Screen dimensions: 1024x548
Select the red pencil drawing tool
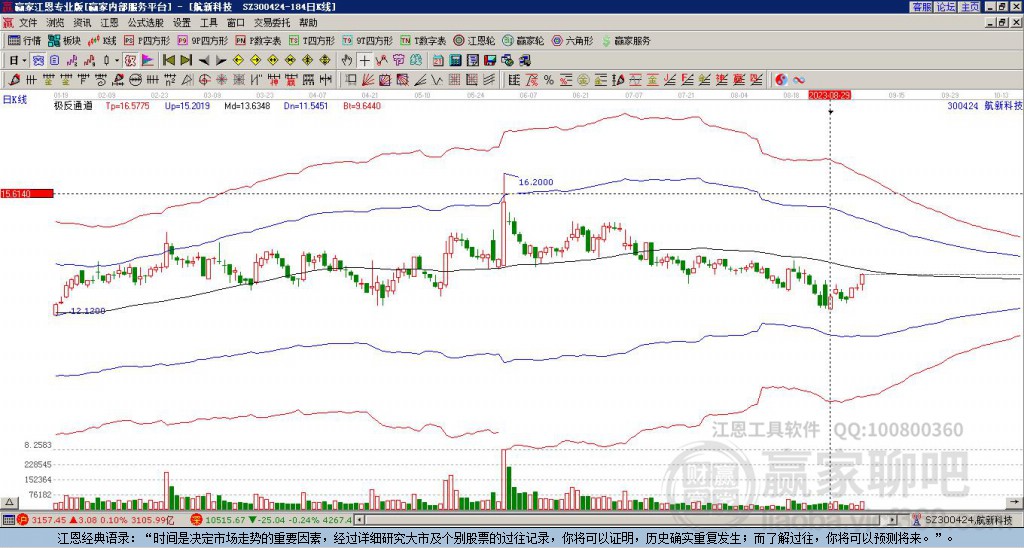click(x=13, y=80)
